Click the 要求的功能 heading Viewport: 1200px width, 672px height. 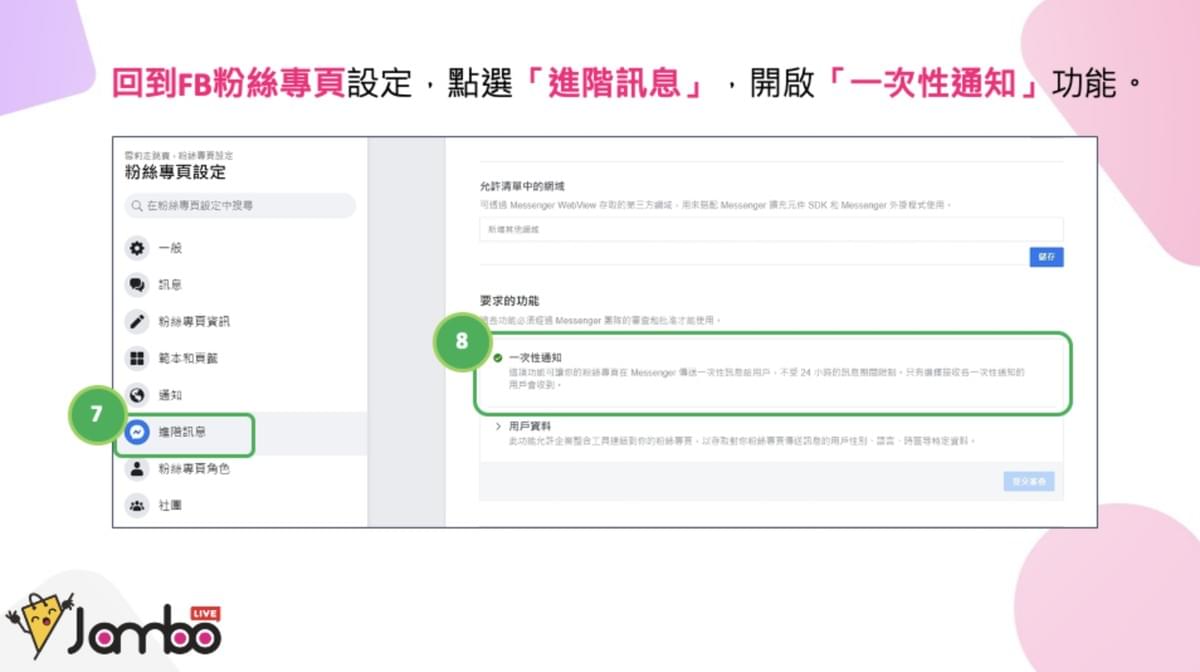[509, 300]
